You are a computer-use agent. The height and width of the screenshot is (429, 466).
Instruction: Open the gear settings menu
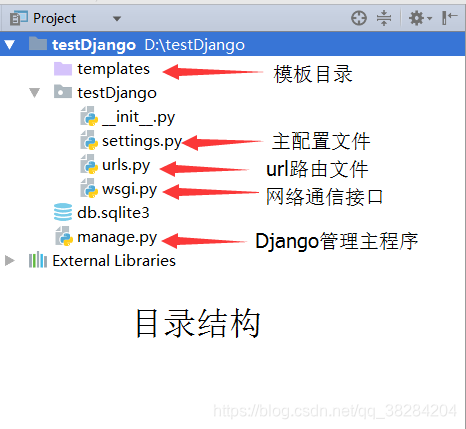click(420, 18)
